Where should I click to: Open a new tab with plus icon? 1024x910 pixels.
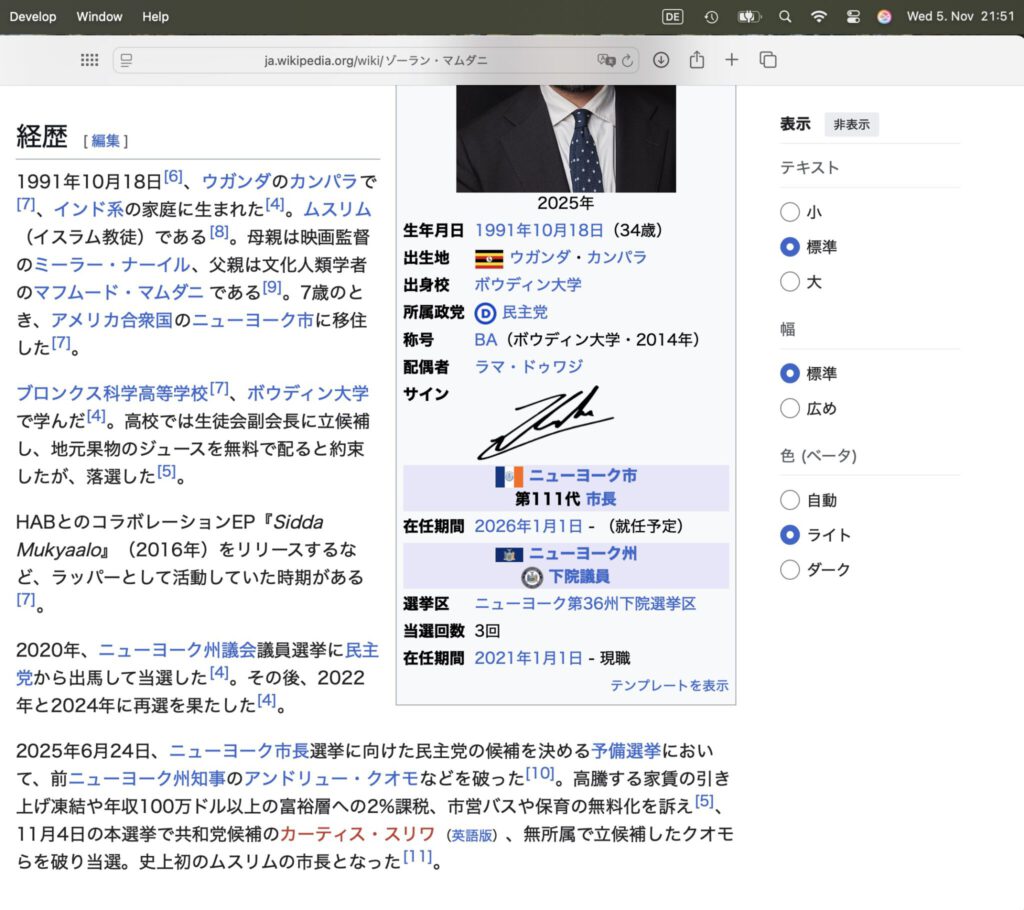tap(732, 60)
